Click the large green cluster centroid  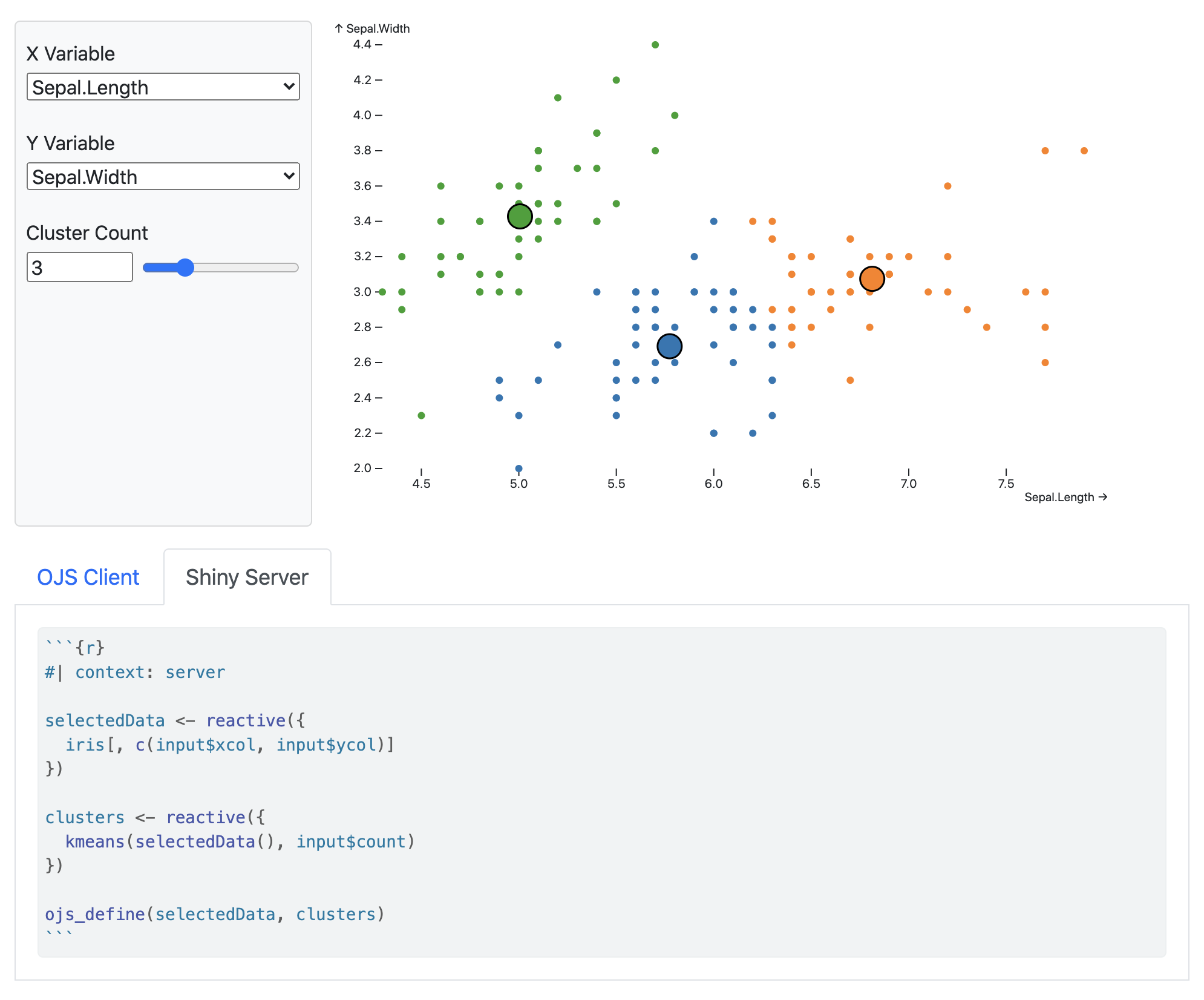click(x=520, y=216)
